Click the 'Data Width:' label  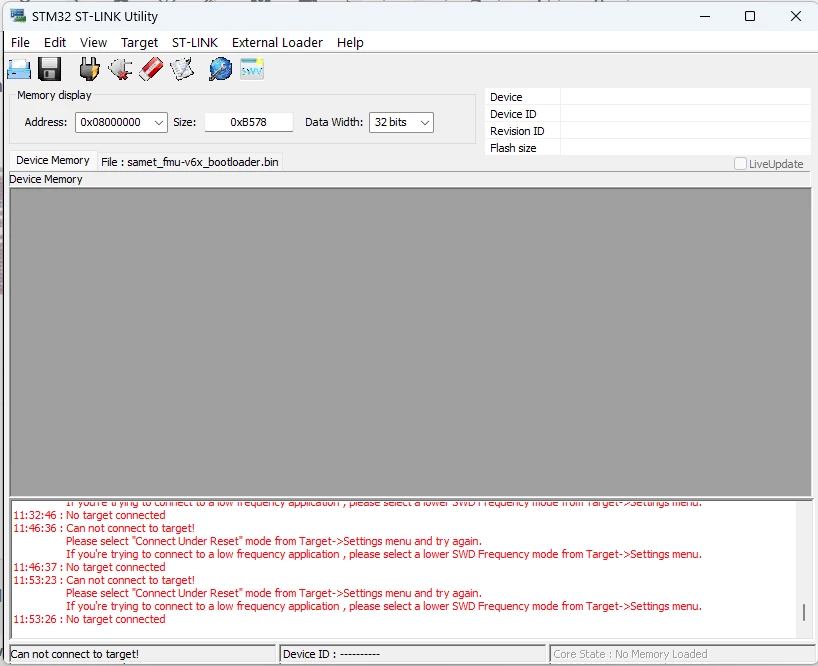[334, 122]
